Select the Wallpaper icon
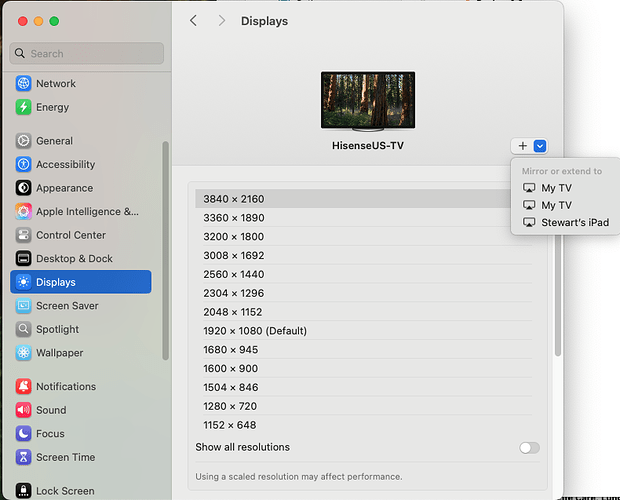Viewport: 620px width, 500px height. (x=23, y=353)
